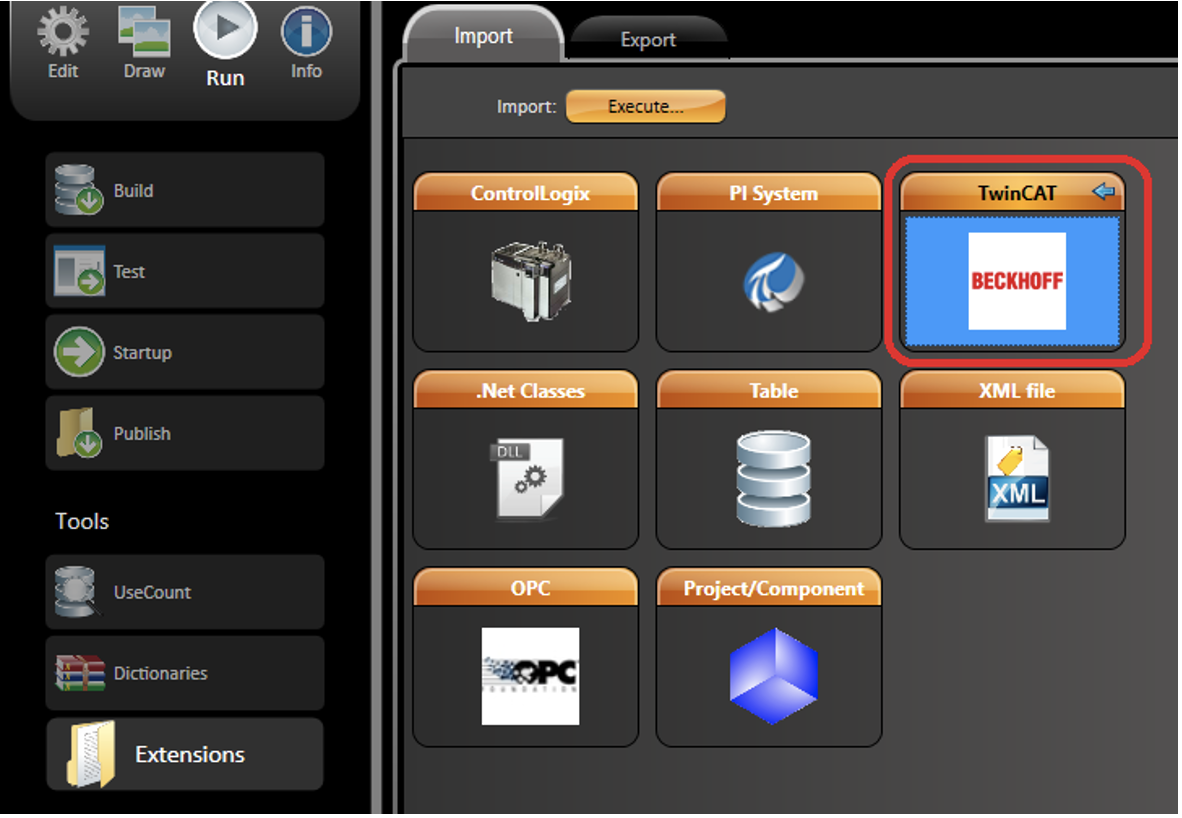This screenshot has height=818, width=1182.
Task: Open the Extensions tool text
Action: 190,755
